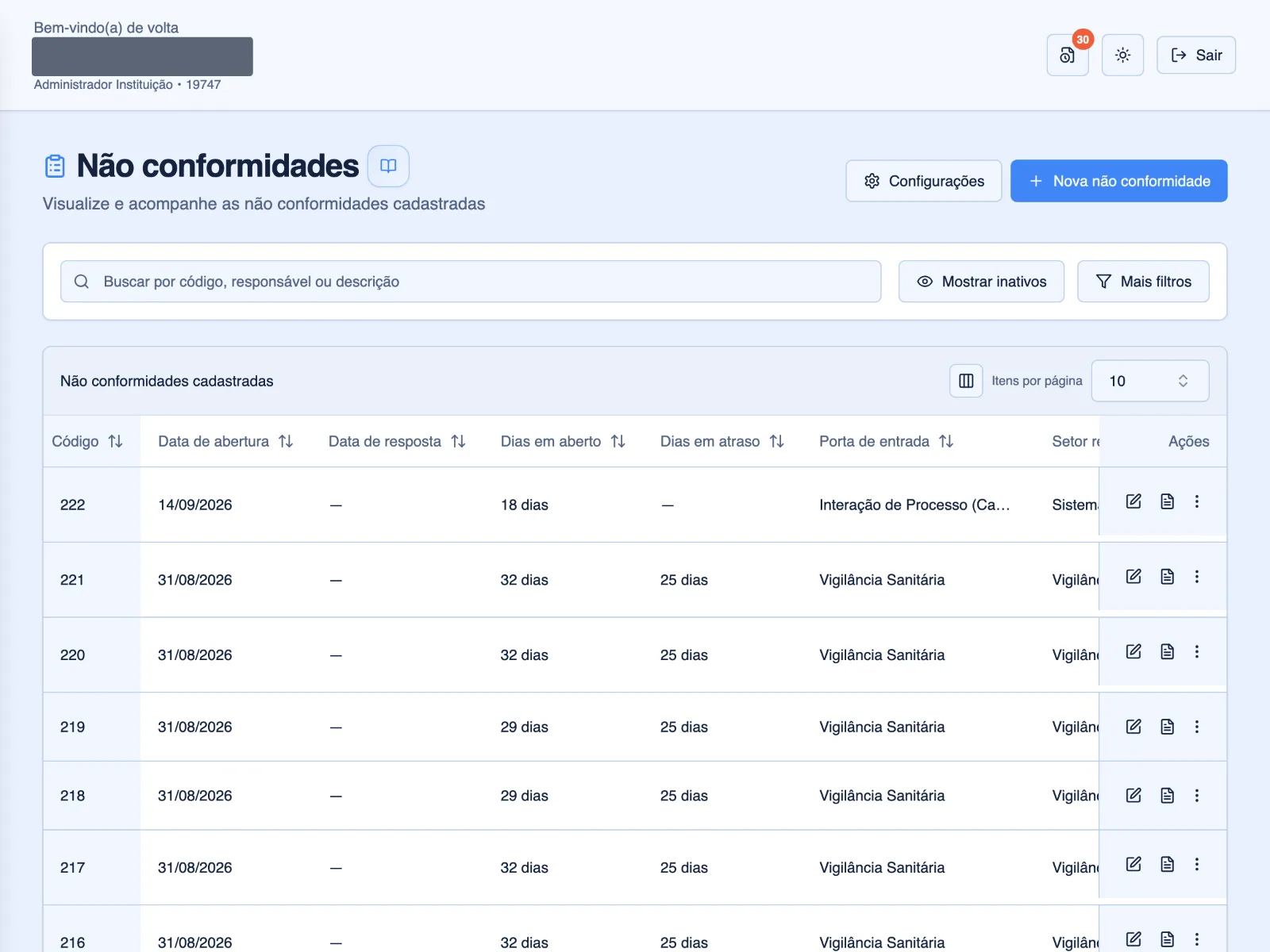View document of row 220
Screen dimensions: 1270x952
tap(1167, 651)
